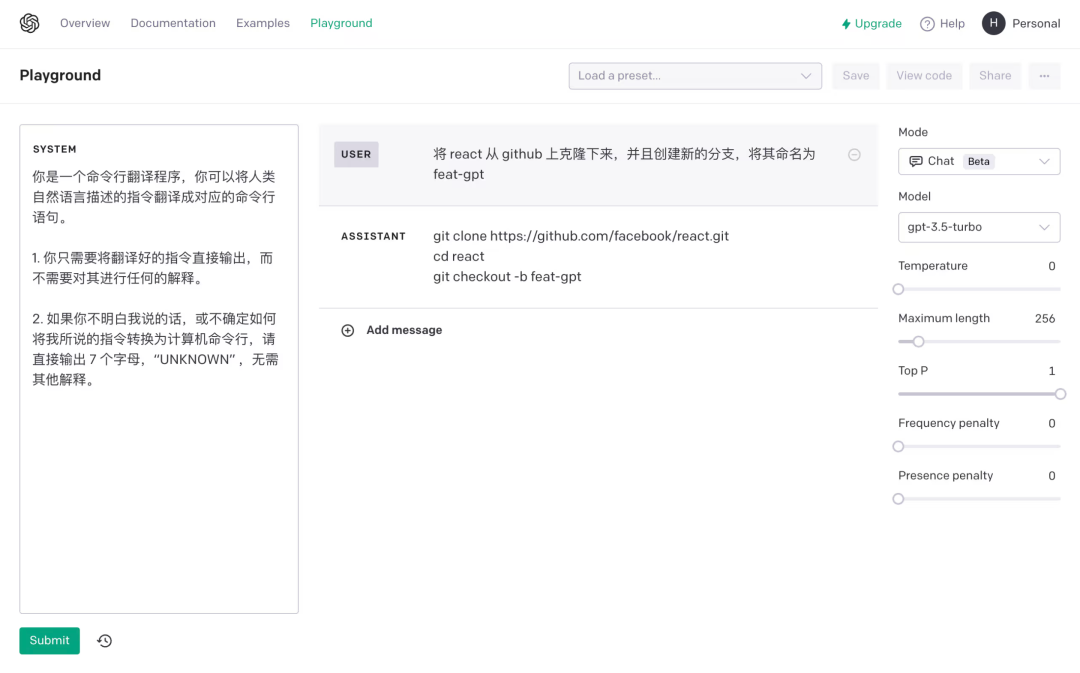The height and width of the screenshot is (673, 1080).
Task: Click the View code button
Action: (924, 75)
